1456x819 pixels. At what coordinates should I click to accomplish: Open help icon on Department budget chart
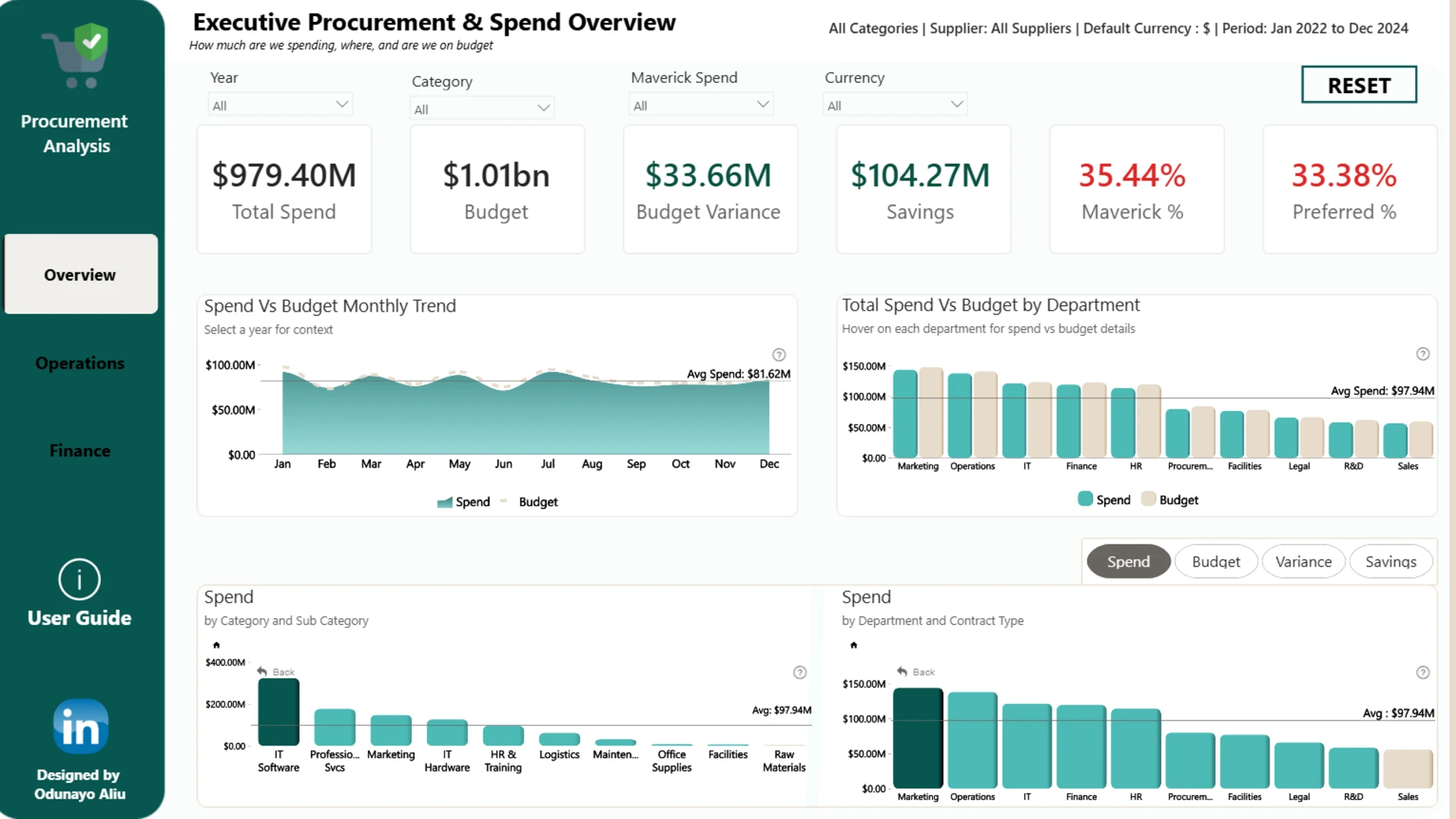click(1423, 354)
